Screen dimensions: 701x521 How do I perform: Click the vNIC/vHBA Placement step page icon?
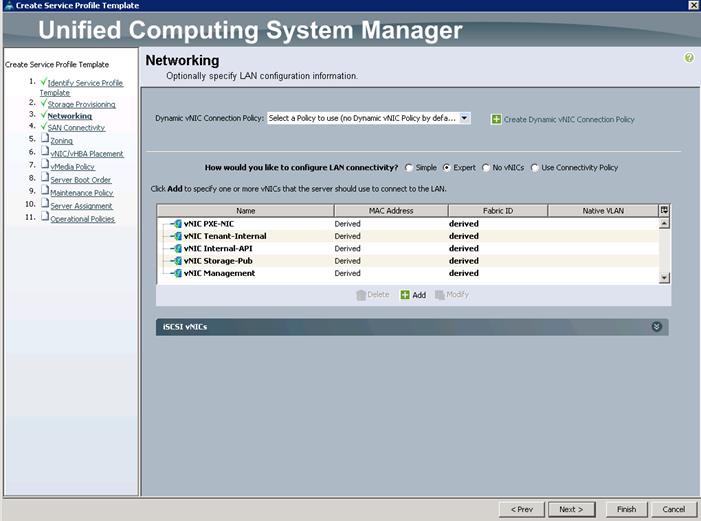45,151
